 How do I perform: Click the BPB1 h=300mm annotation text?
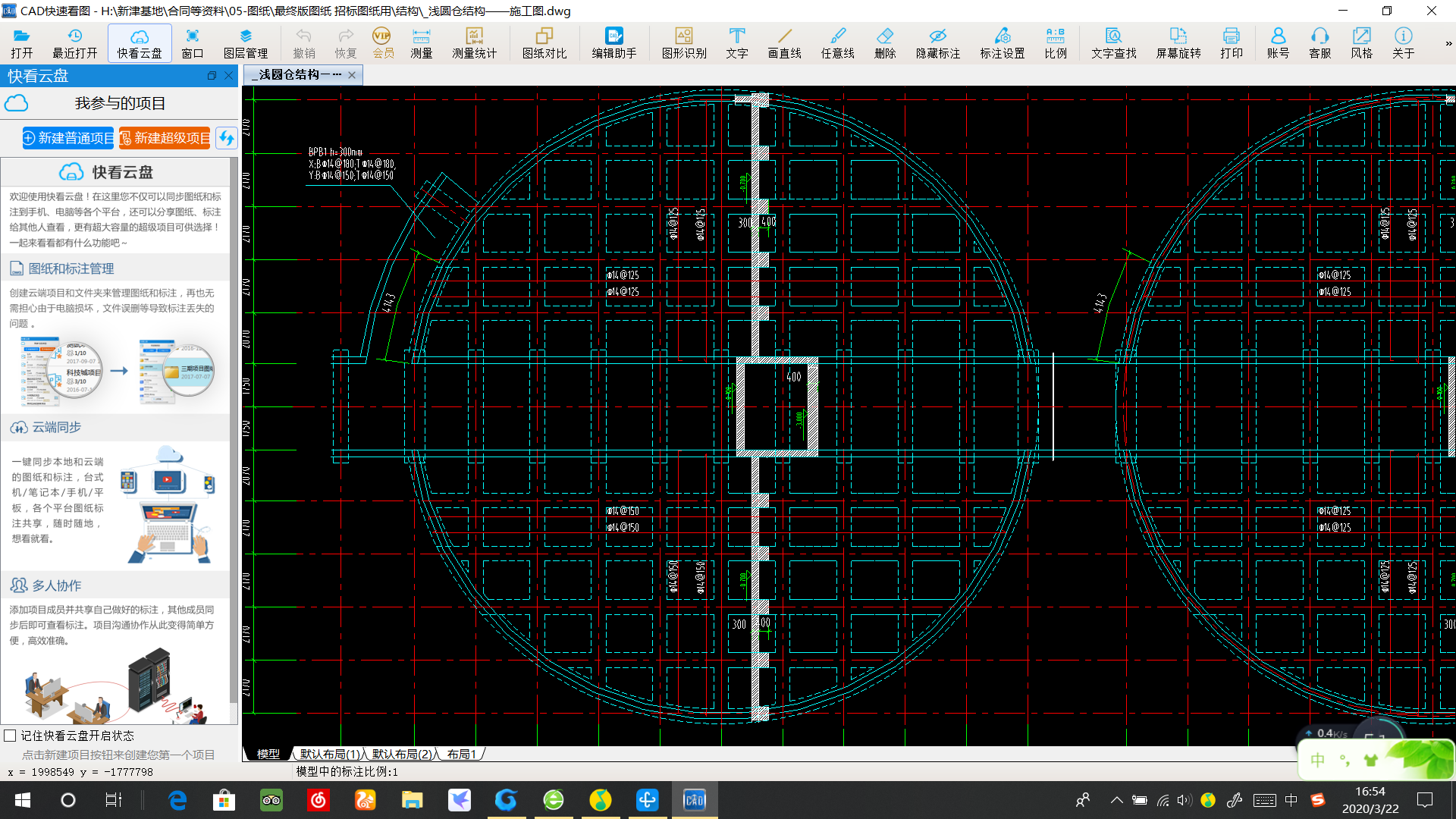click(335, 152)
